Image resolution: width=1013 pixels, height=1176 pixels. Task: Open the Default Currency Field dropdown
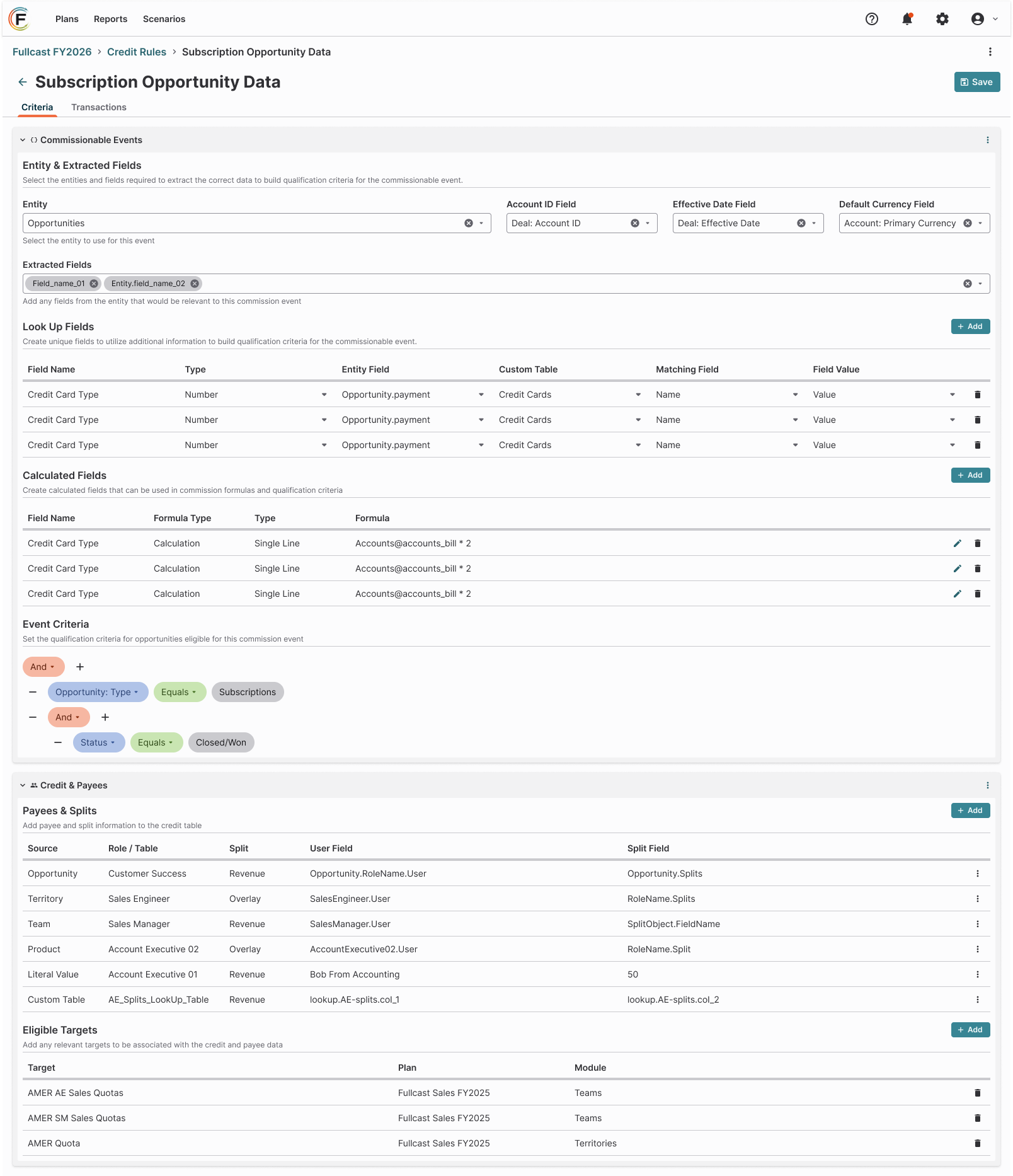pos(980,223)
